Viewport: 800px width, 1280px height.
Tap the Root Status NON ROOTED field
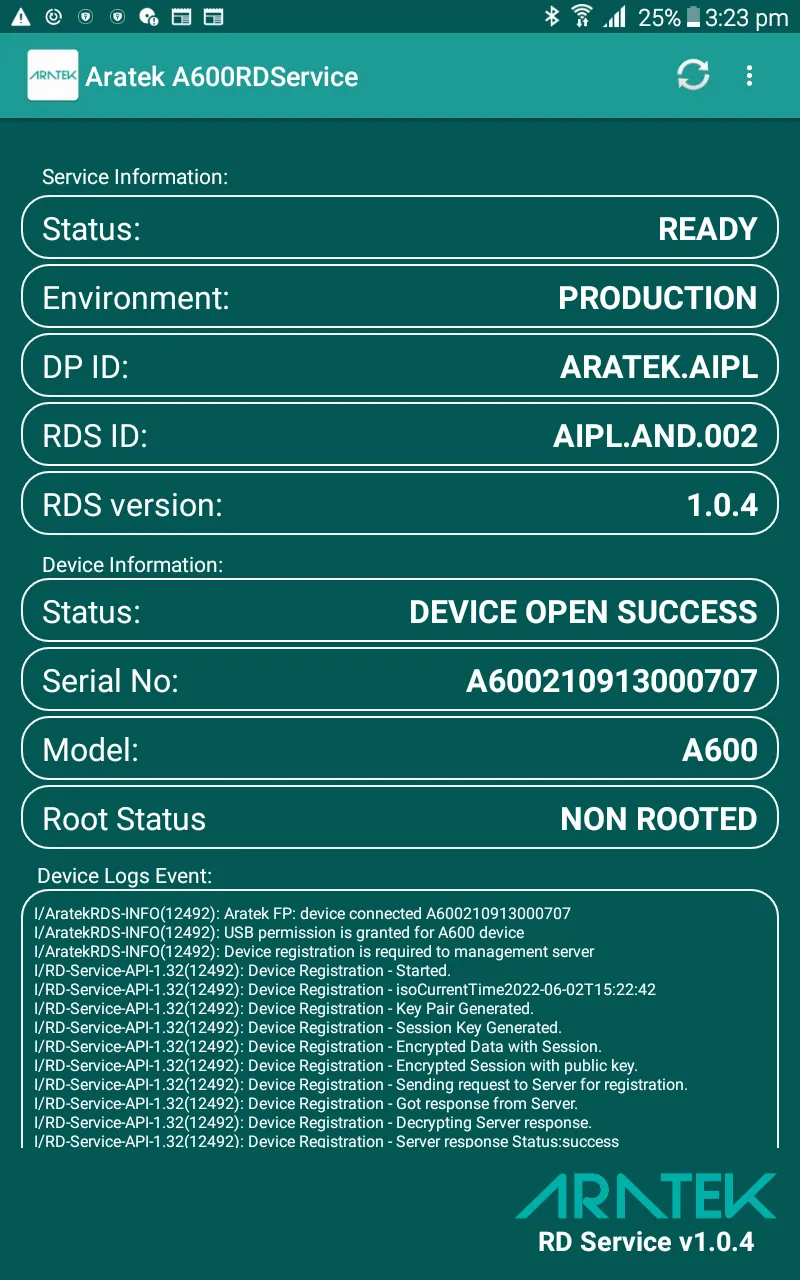click(x=398, y=817)
